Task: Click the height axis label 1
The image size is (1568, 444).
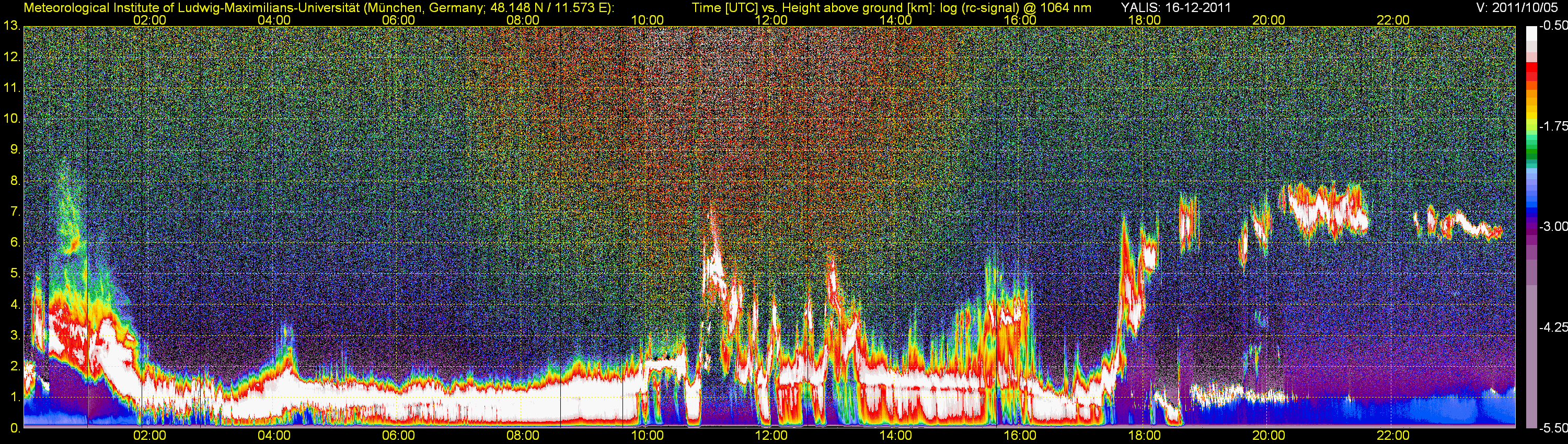Action: [x=15, y=397]
